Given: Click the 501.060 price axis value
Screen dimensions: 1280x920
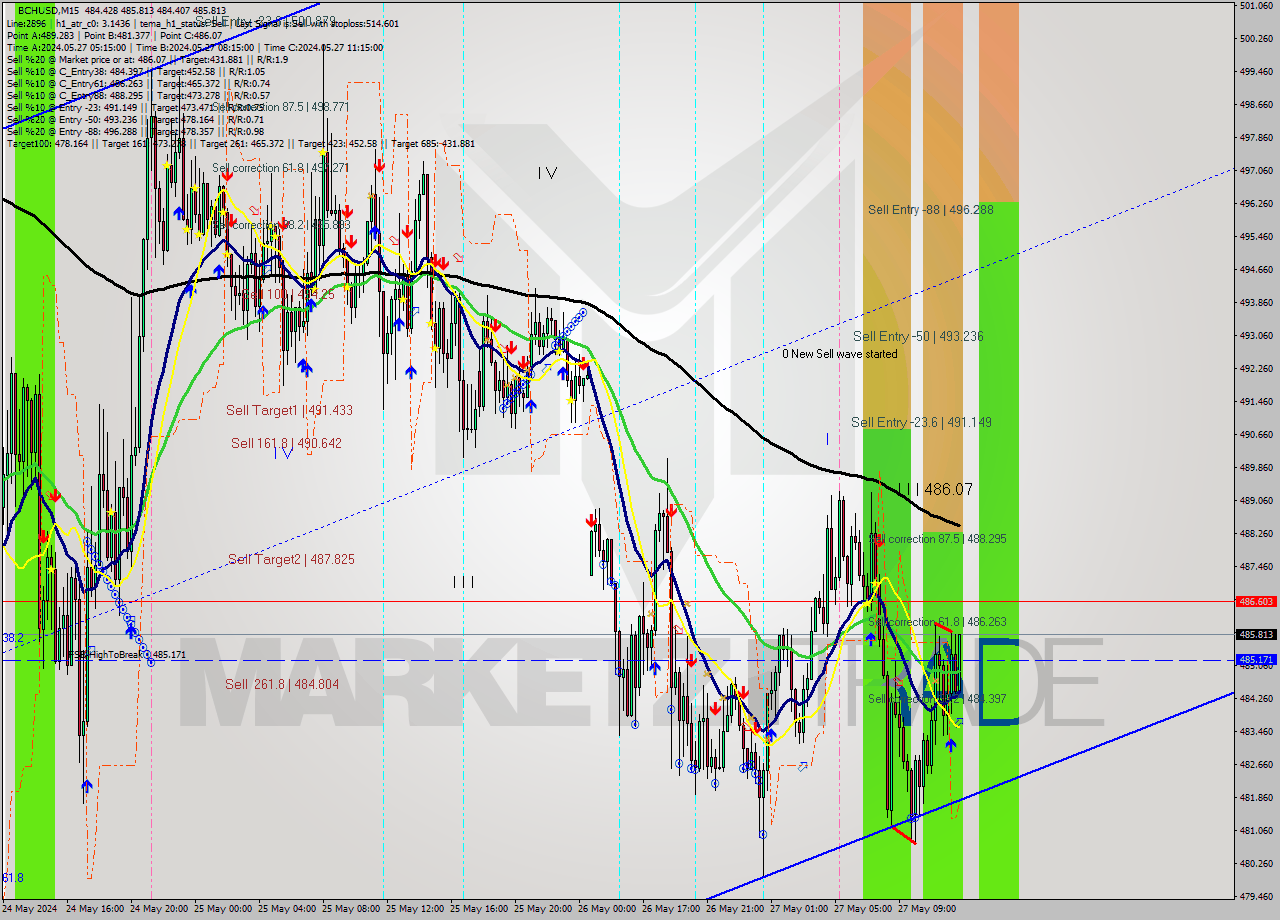Looking at the screenshot, I should (1256, 6).
